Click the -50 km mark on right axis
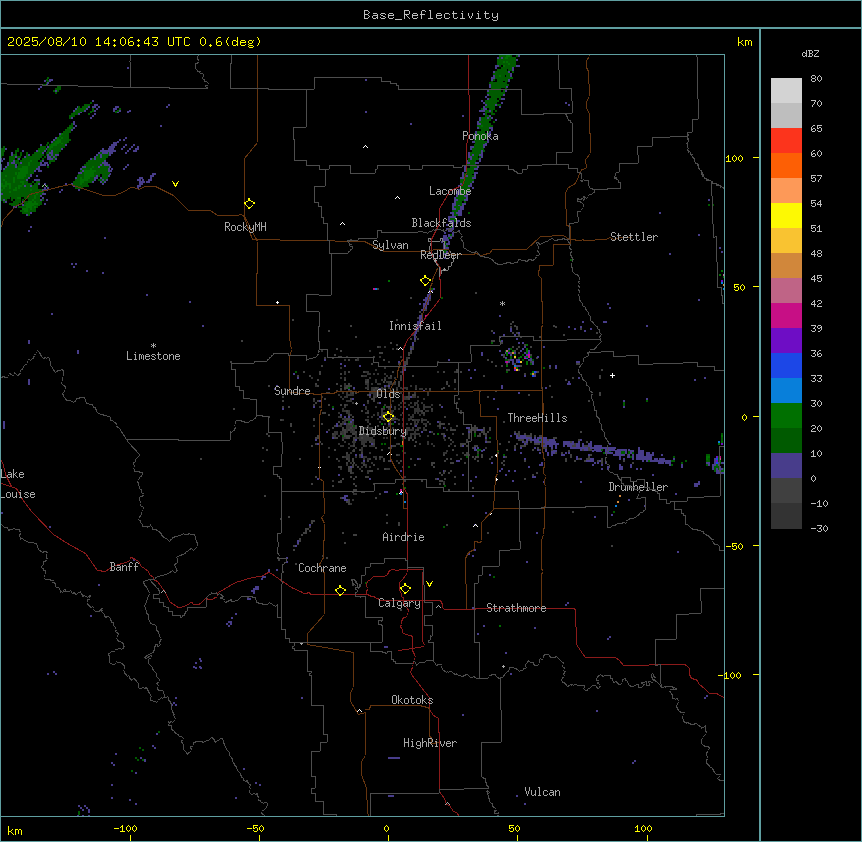 click(734, 546)
